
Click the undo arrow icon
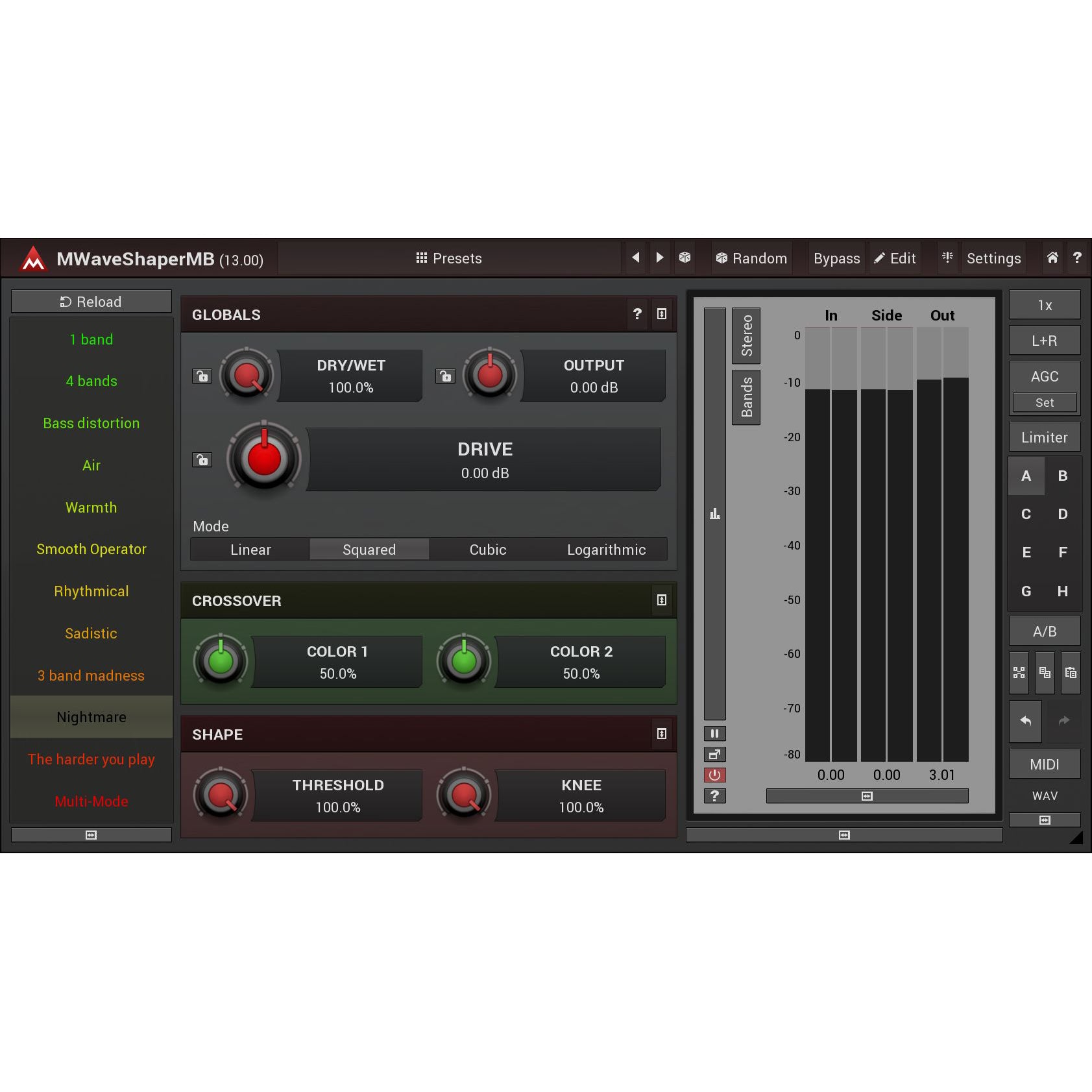tap(1025, 721)
